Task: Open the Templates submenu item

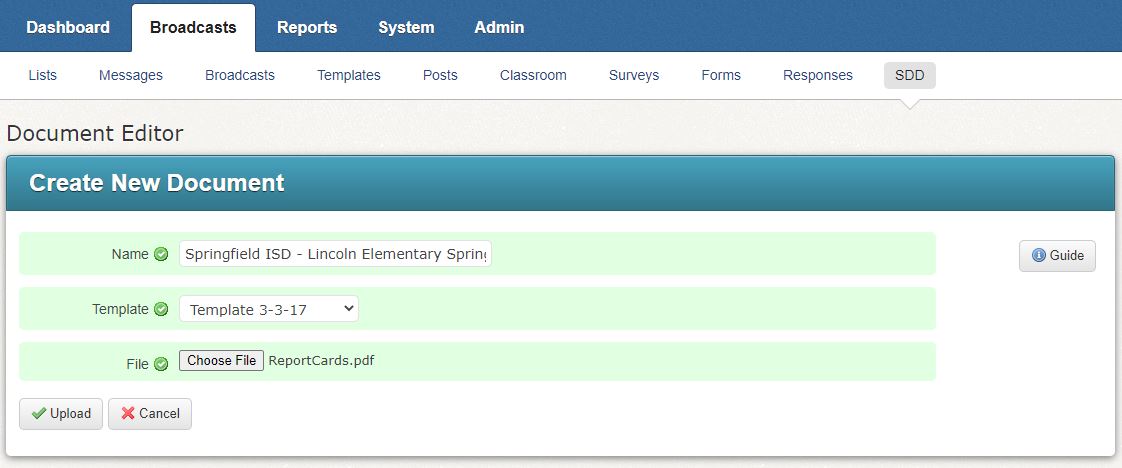Action: click(349, 76)
